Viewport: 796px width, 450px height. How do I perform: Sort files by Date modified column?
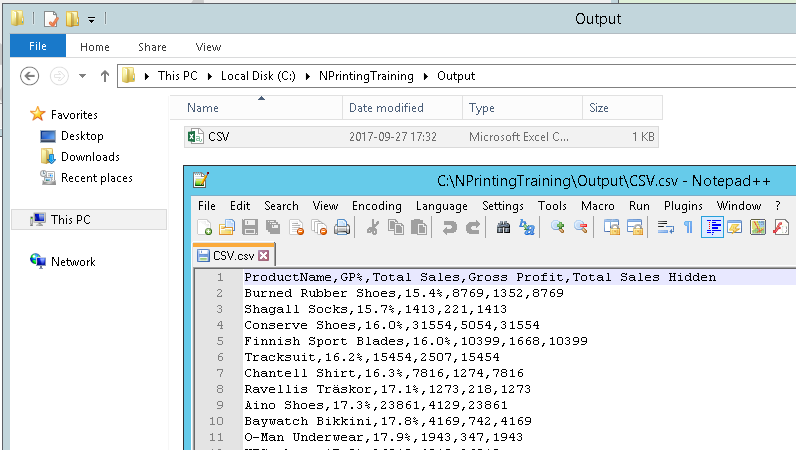[386, 108]
